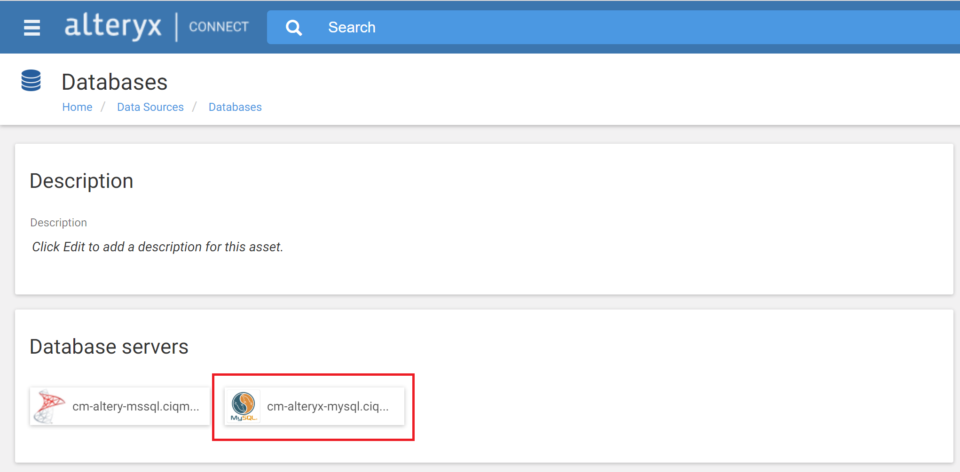The height and width of the screenshot is (472, 960).
Task: Click the MySQL dolphin logo icon
Action: pyautogui.click(x=243, y=406)
